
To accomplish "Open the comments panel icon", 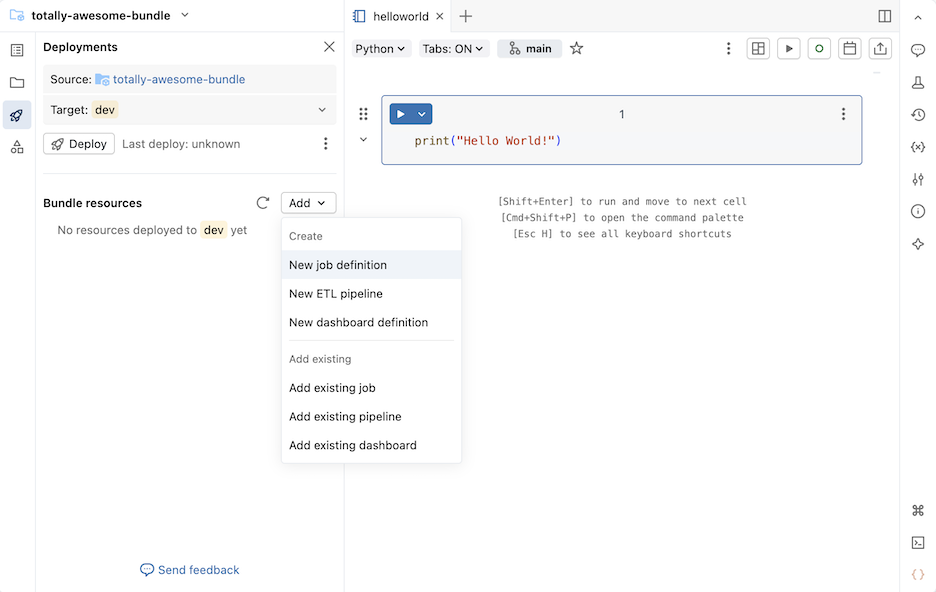I will [918, 50].
